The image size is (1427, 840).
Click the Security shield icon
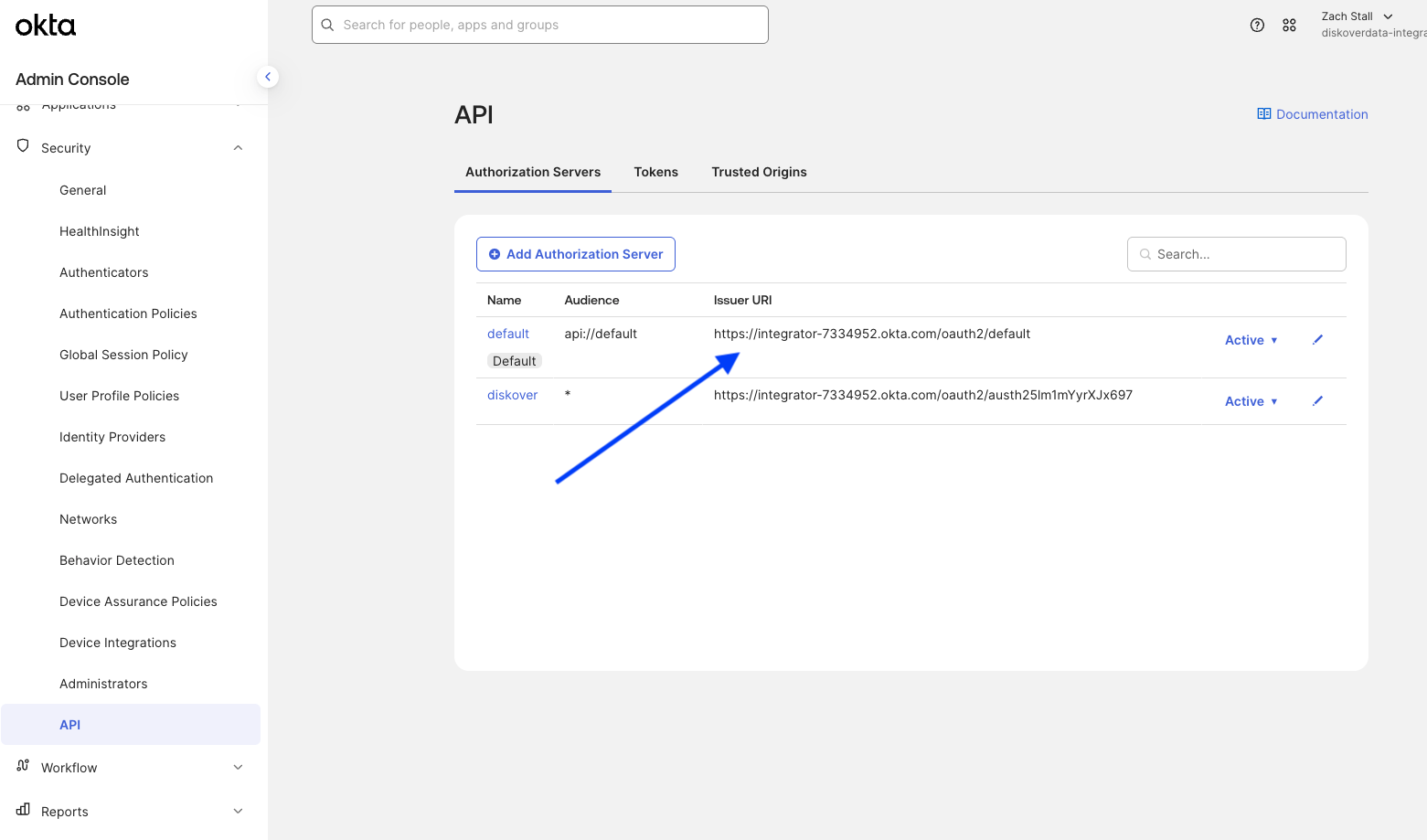point(23,146)
